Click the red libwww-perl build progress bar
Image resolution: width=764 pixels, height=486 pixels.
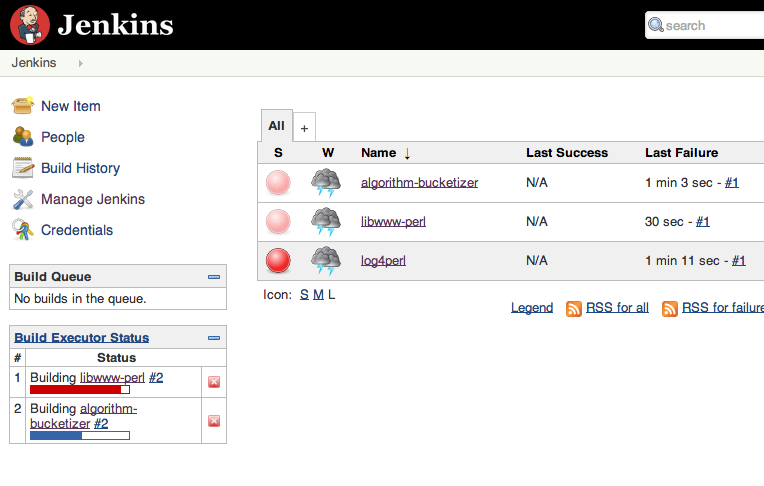coord(80,389)
